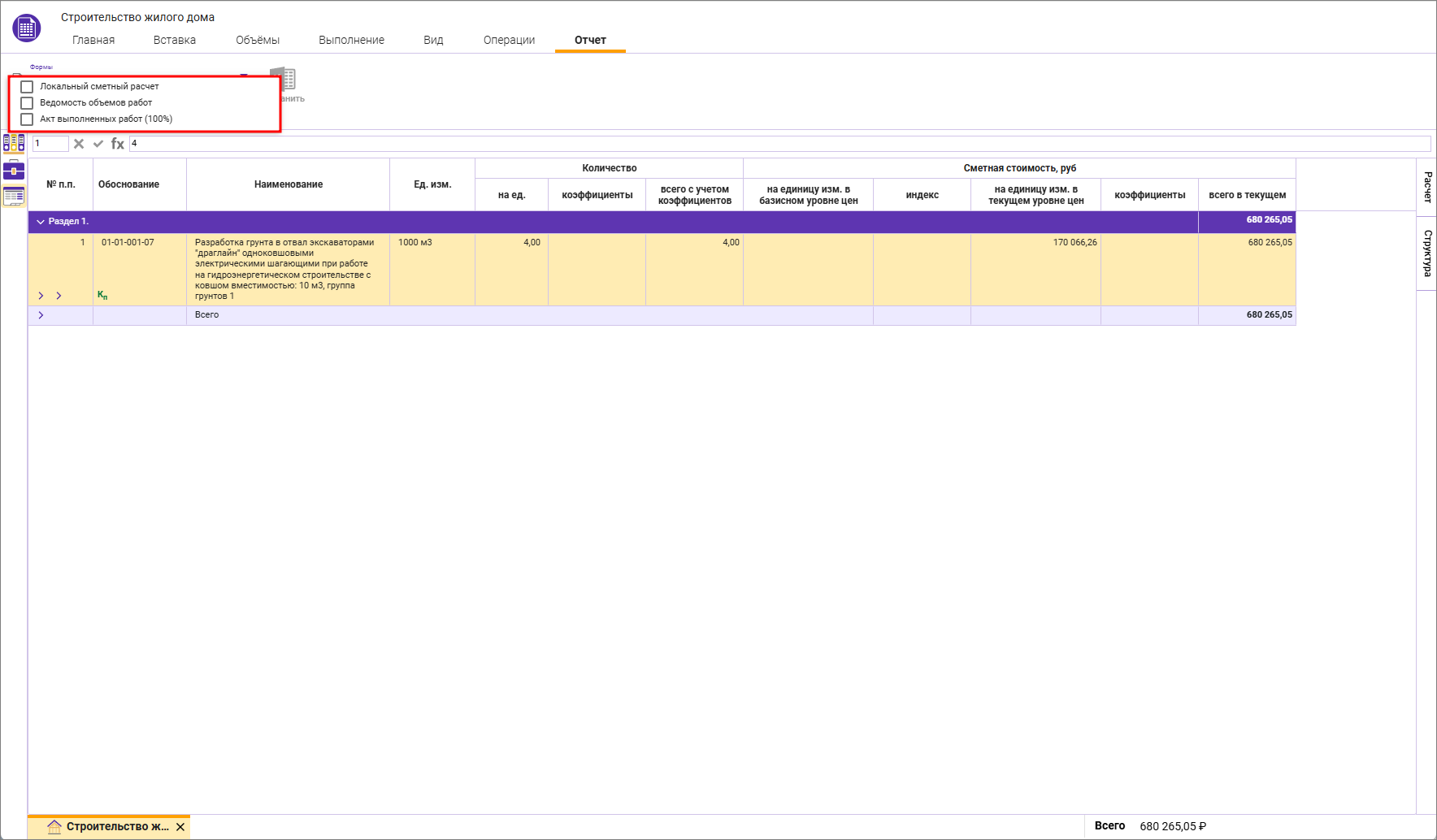
Task: Click the fx function icon
Action: (118, 144)
